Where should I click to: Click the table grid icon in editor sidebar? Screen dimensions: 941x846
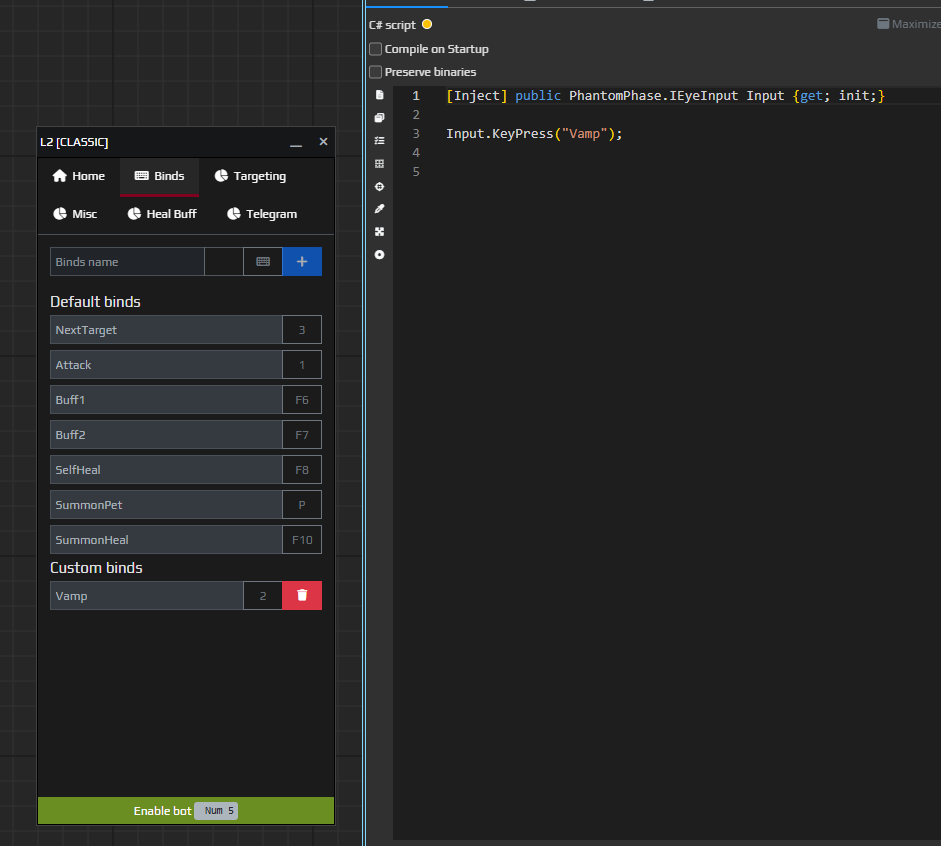pos(379,164)
